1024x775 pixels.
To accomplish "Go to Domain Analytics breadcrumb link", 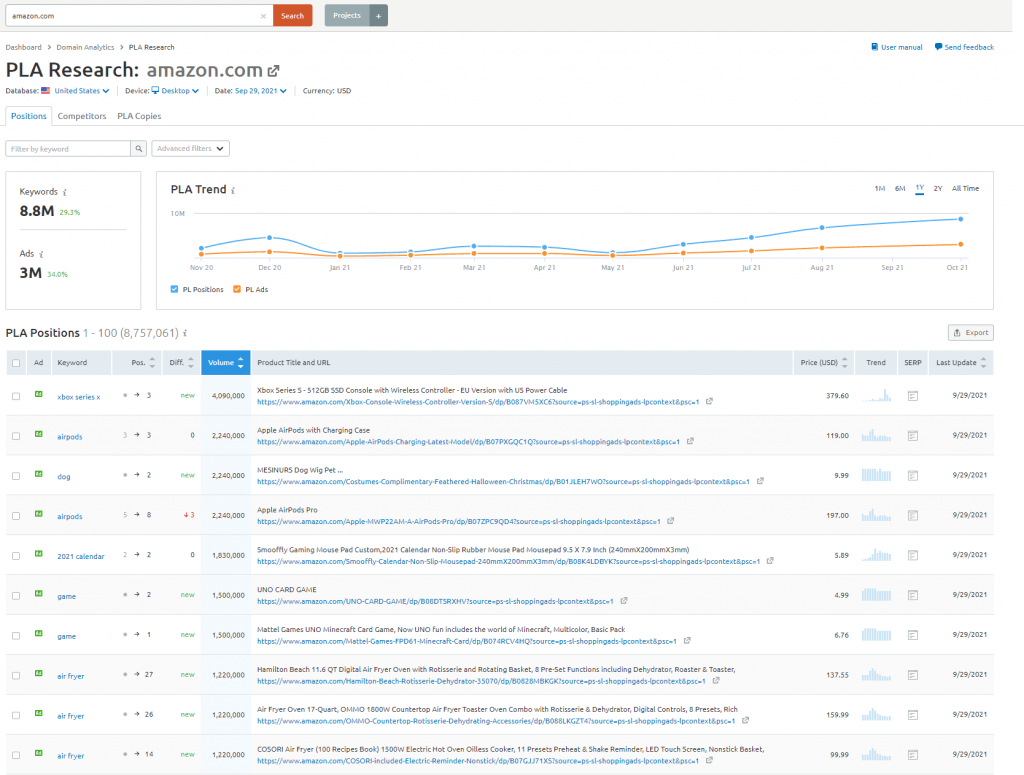I will (85, 47).
